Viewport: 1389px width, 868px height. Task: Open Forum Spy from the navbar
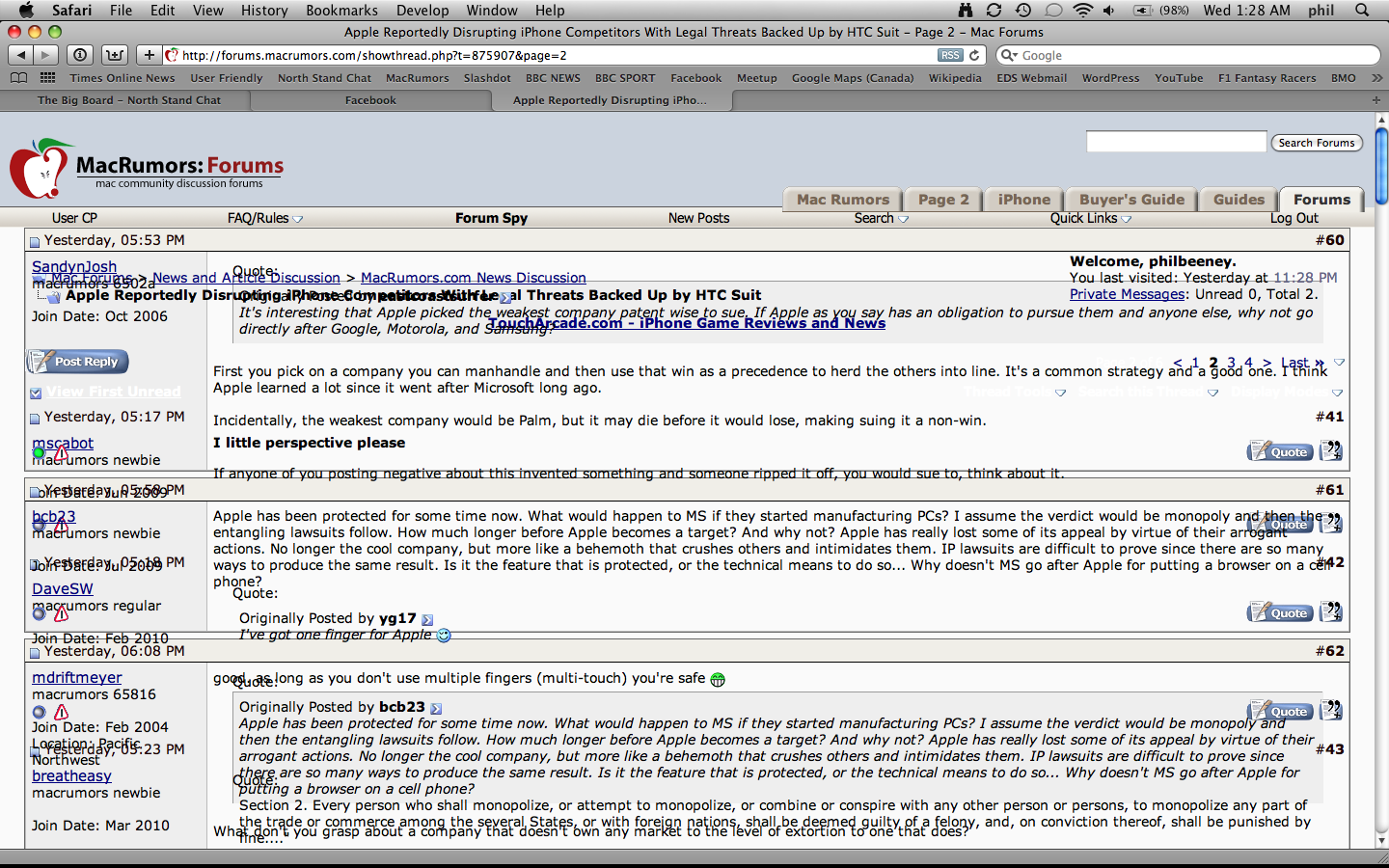click(x=491, y=218)
